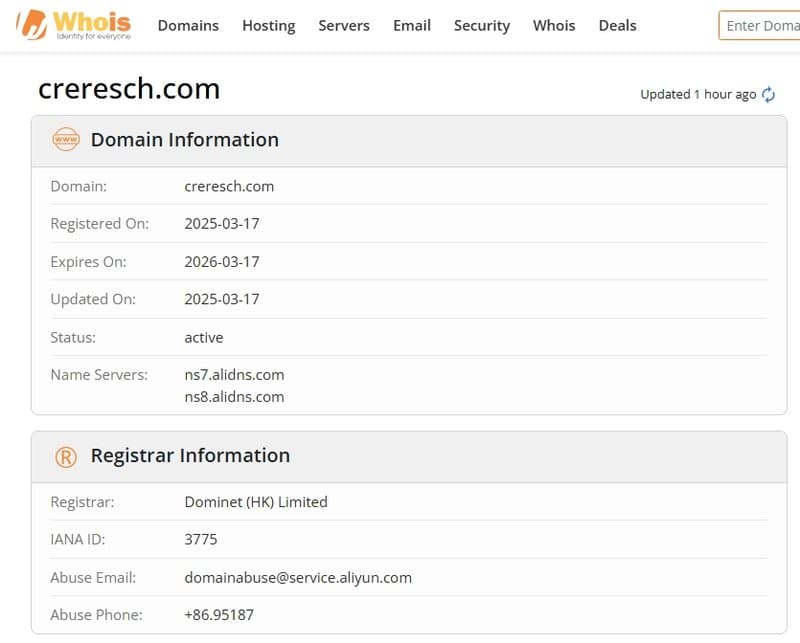This screenshot has height=643, width=800.
Task: Click the 'Abuse Phone:' label
Action: click(96, 615)
